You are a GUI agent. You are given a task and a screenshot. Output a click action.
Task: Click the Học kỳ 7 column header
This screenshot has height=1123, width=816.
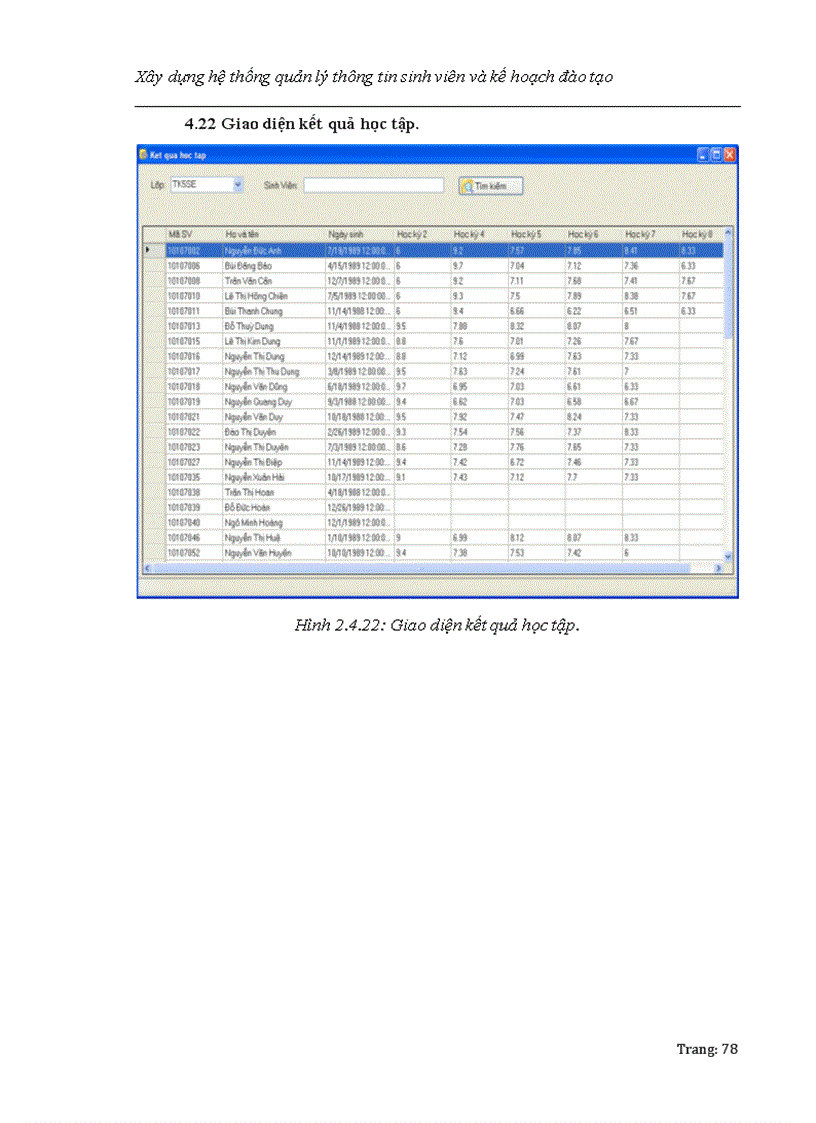pos(649,234)
